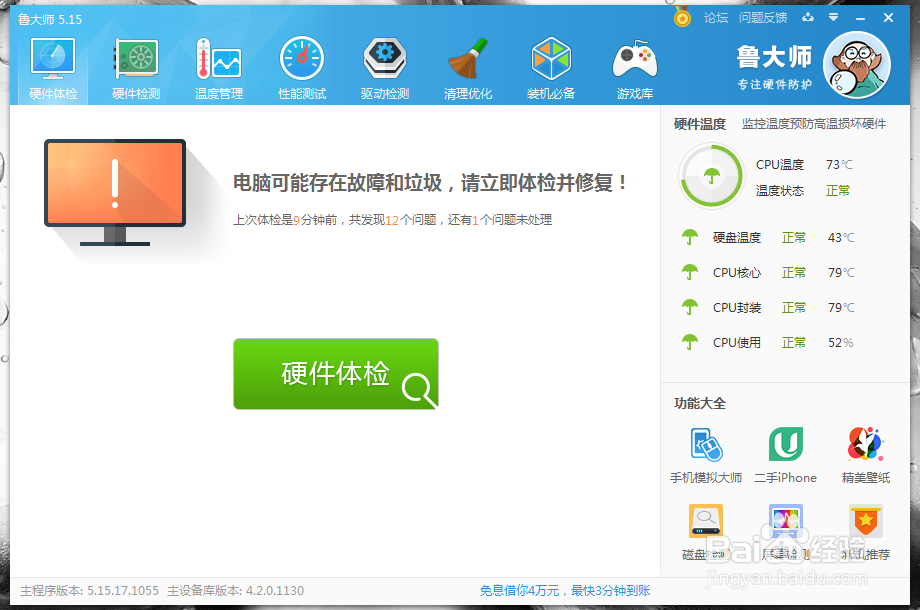Select the 硬盘温度 row umbrella icon

click(x=690, y=238)
